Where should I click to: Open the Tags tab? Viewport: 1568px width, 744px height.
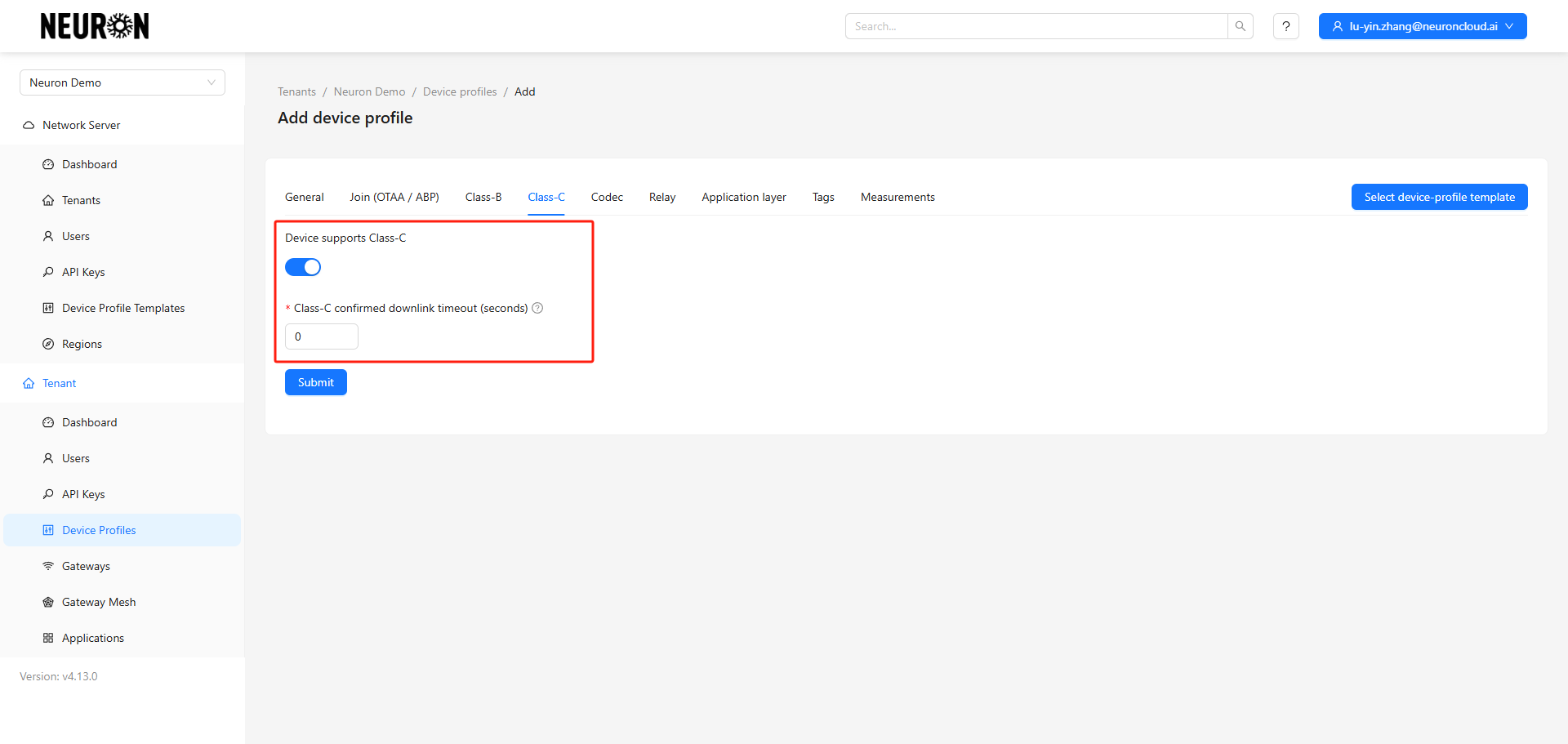(x=823, y=197)
